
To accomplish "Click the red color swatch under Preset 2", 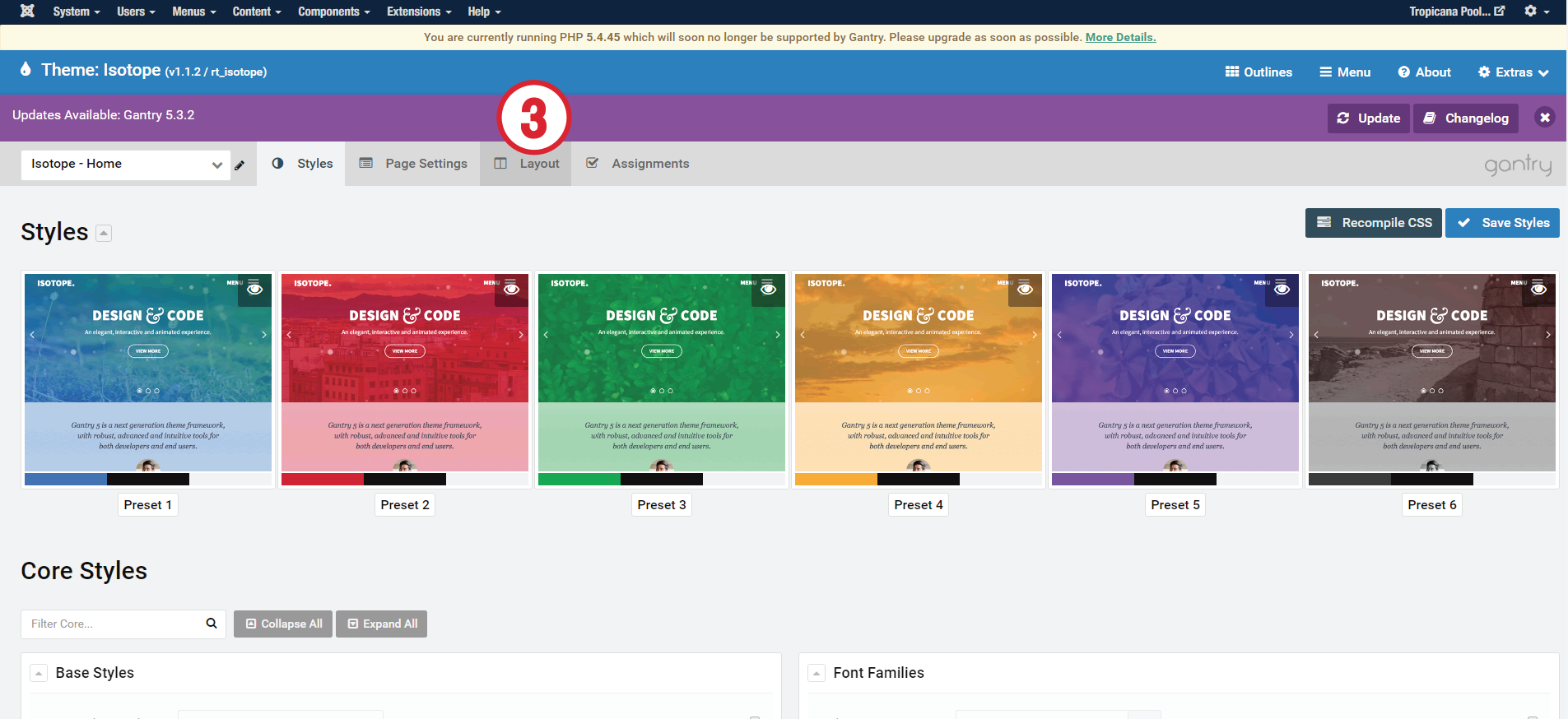I will pyautogui.click(x=323, y=479).
